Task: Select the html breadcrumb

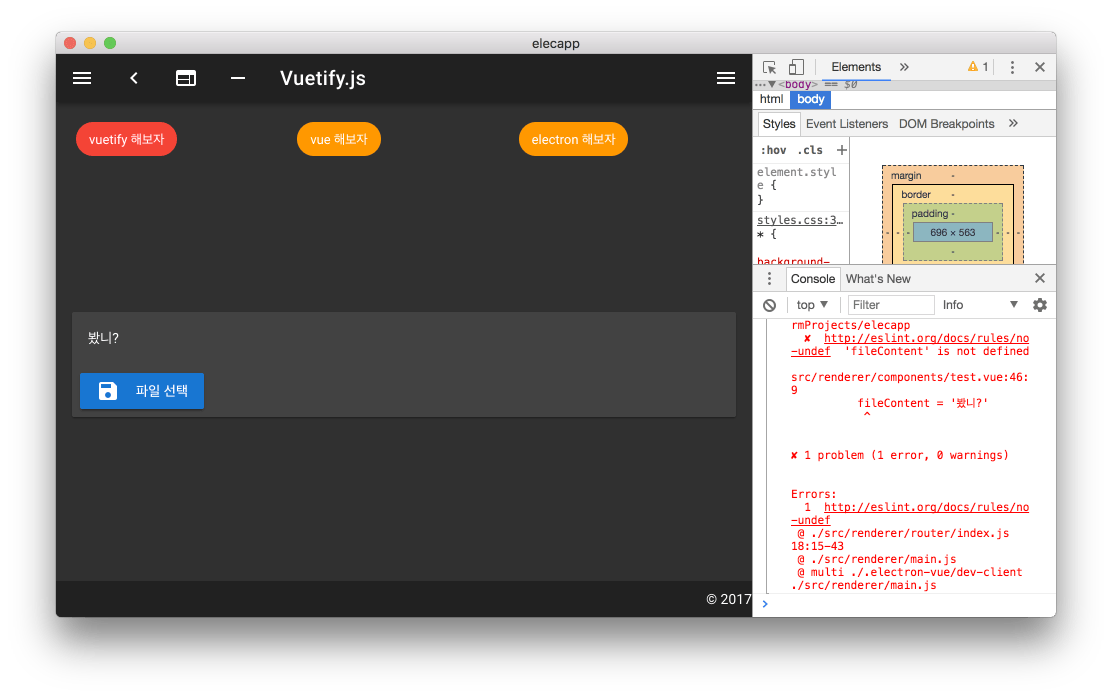Action: click(772, 99)
